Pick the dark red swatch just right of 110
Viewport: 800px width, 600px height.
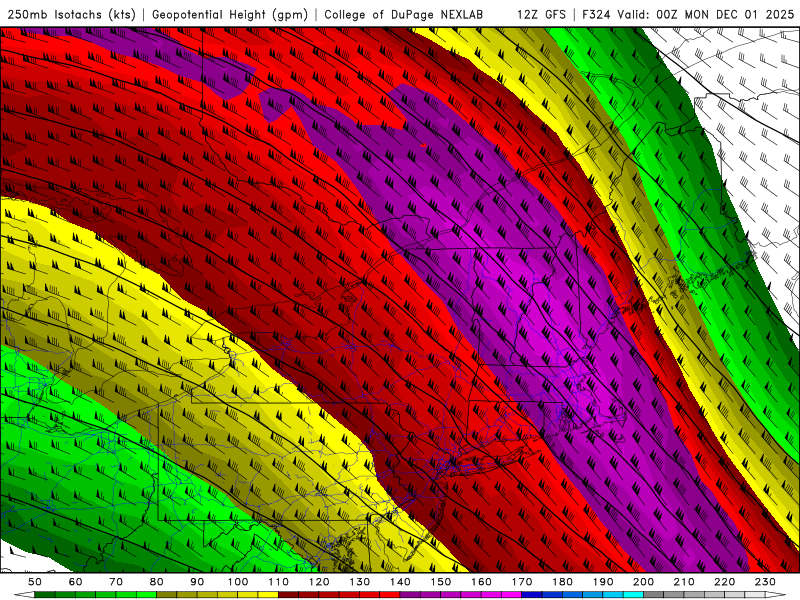(x=288, y=595)
